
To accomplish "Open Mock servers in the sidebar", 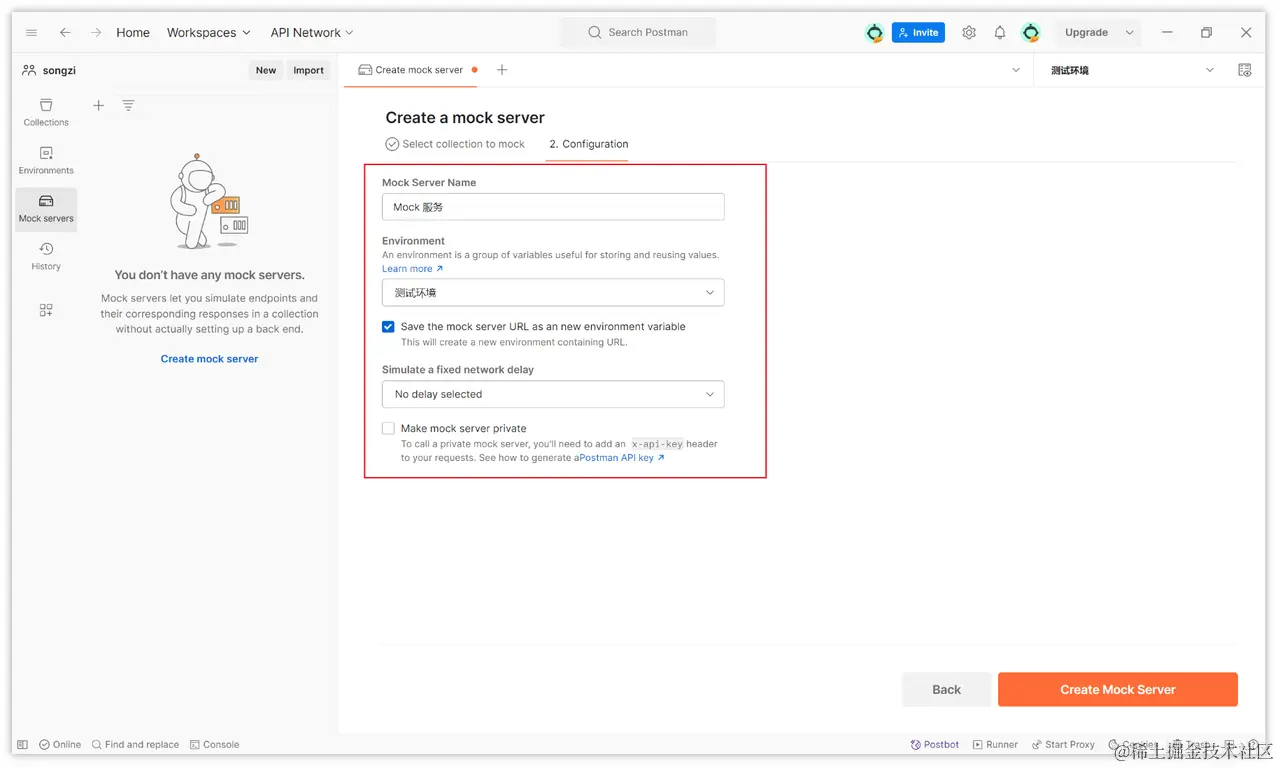I will 46,209.
